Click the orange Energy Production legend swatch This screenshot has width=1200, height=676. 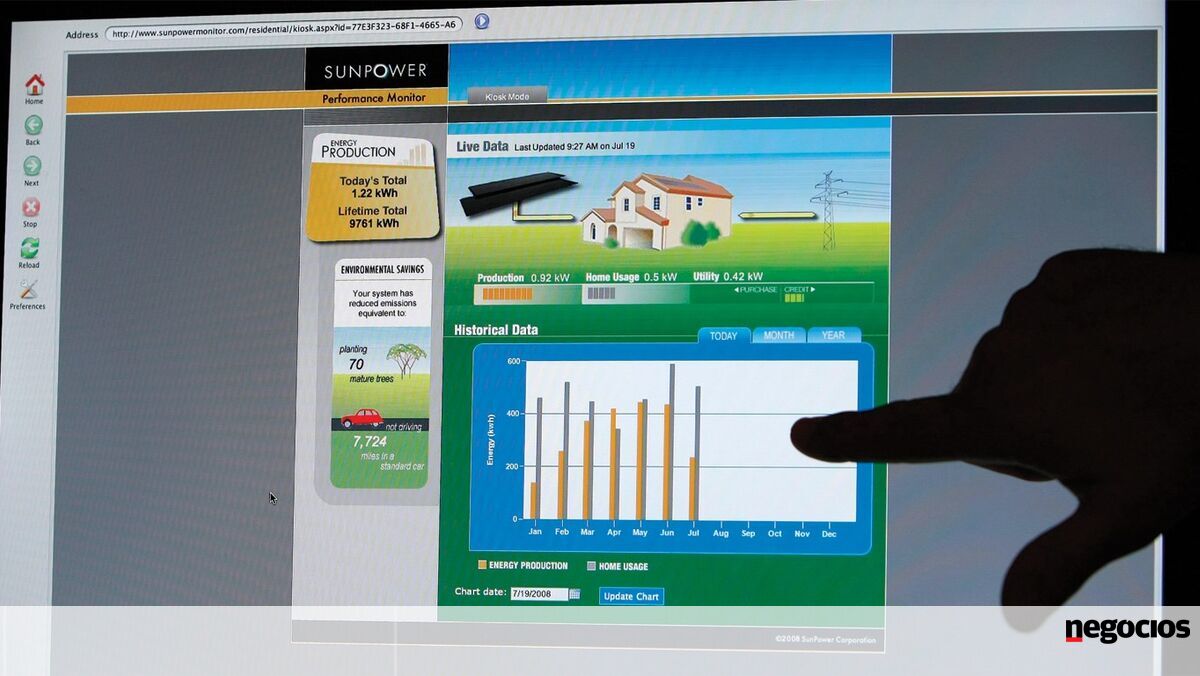(x=482, y=565)
